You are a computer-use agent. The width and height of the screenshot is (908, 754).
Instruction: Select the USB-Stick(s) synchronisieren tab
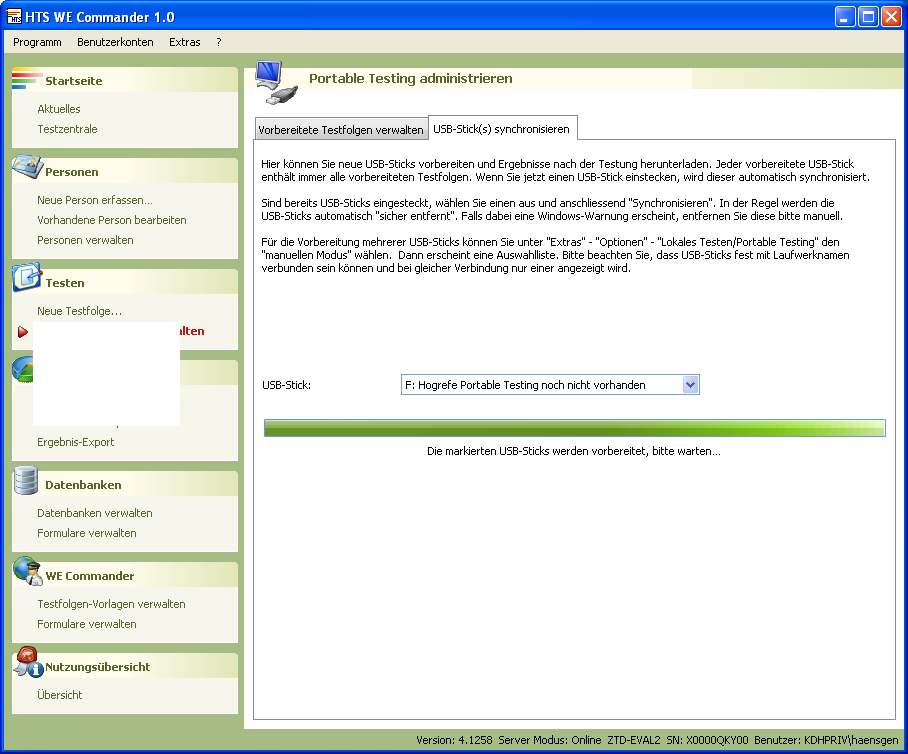pyautogui.click(x=502, y=129)
